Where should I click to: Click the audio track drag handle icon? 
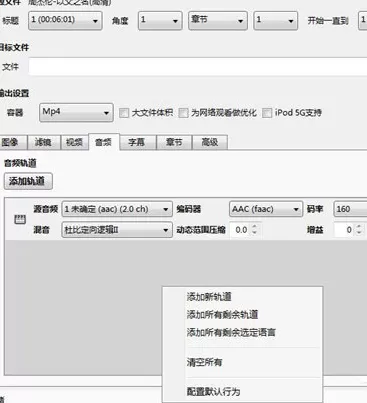[20, 219]
